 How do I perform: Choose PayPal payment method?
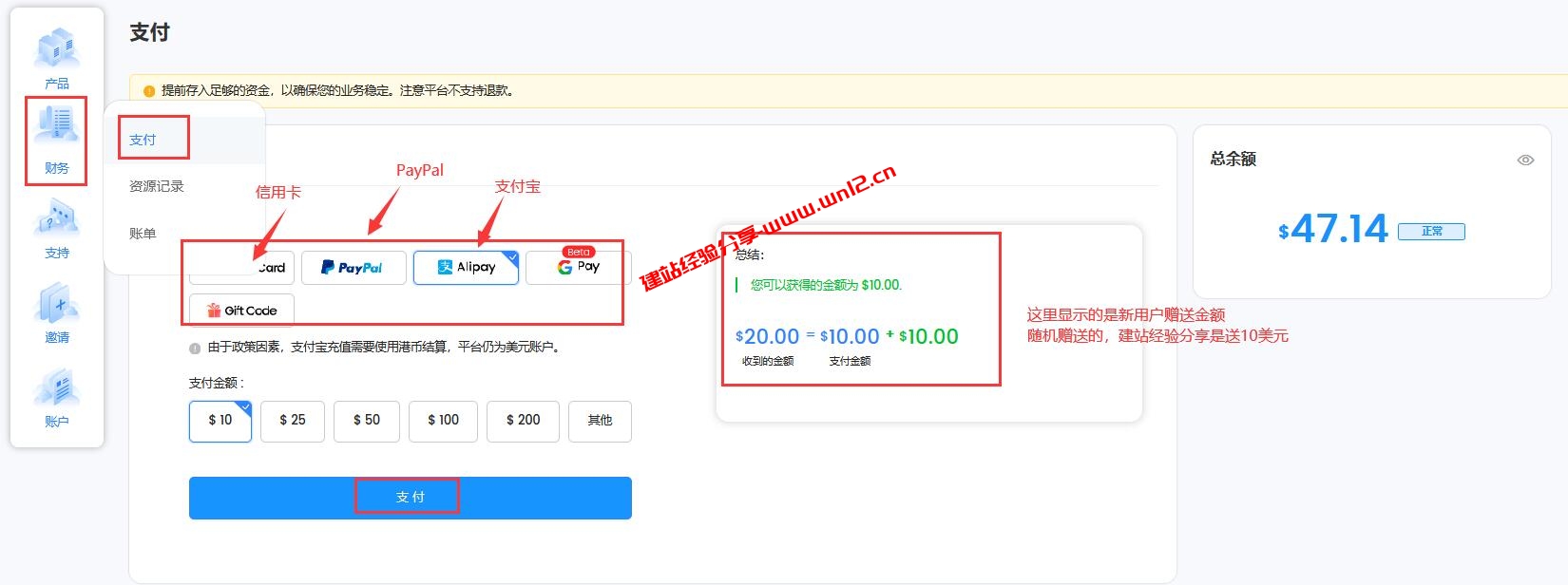click(x=354, y=268)
